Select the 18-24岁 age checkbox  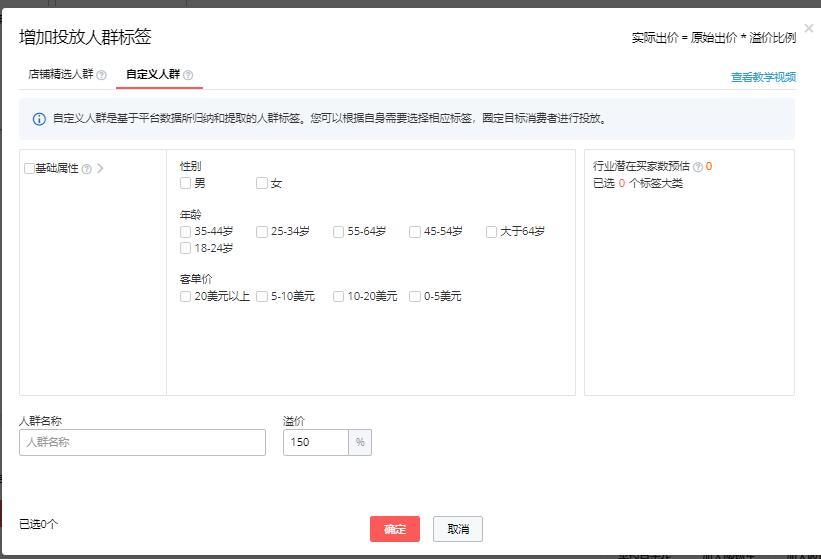pos(185,248)
